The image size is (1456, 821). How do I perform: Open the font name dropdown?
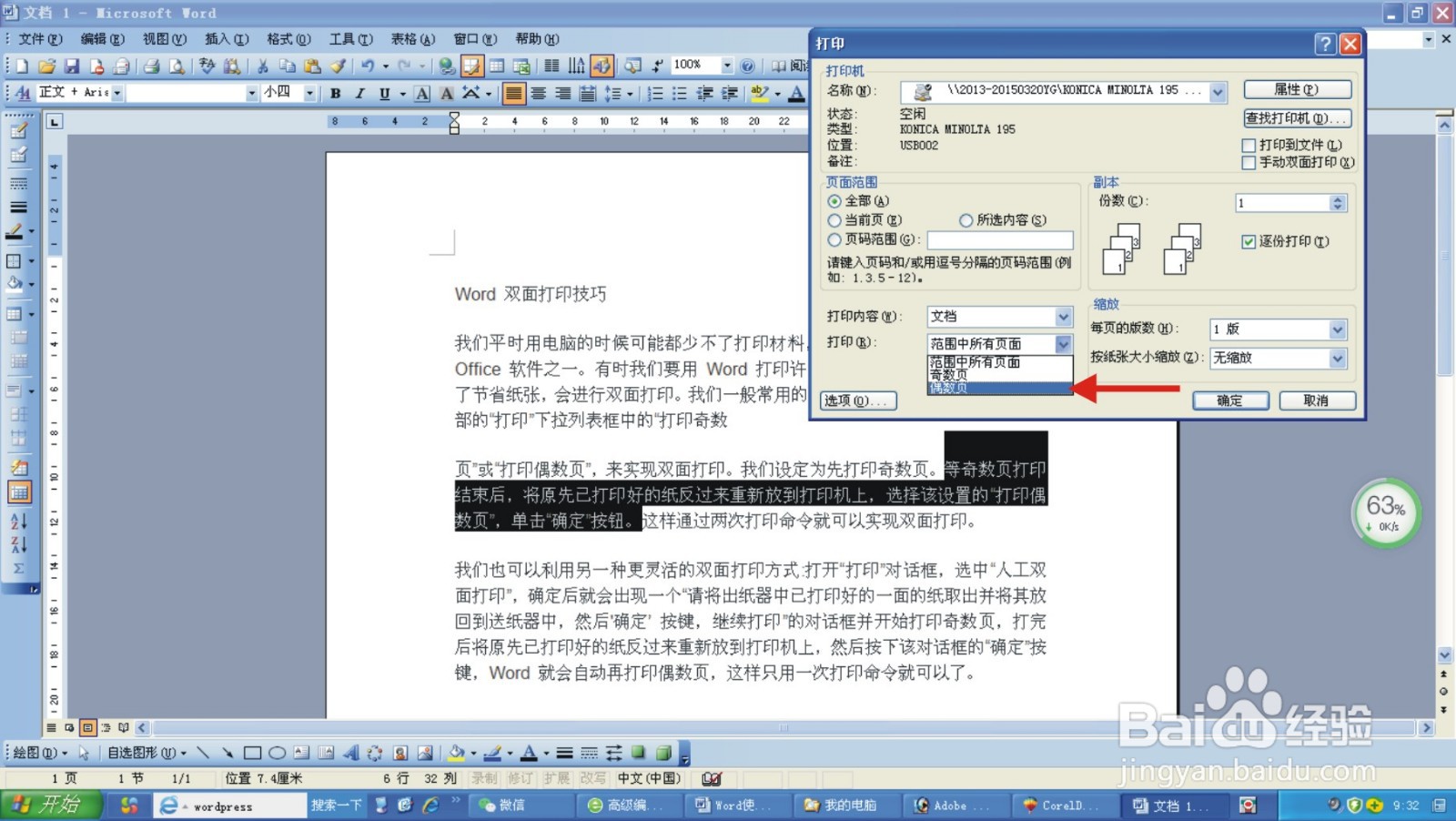point(251,93)
